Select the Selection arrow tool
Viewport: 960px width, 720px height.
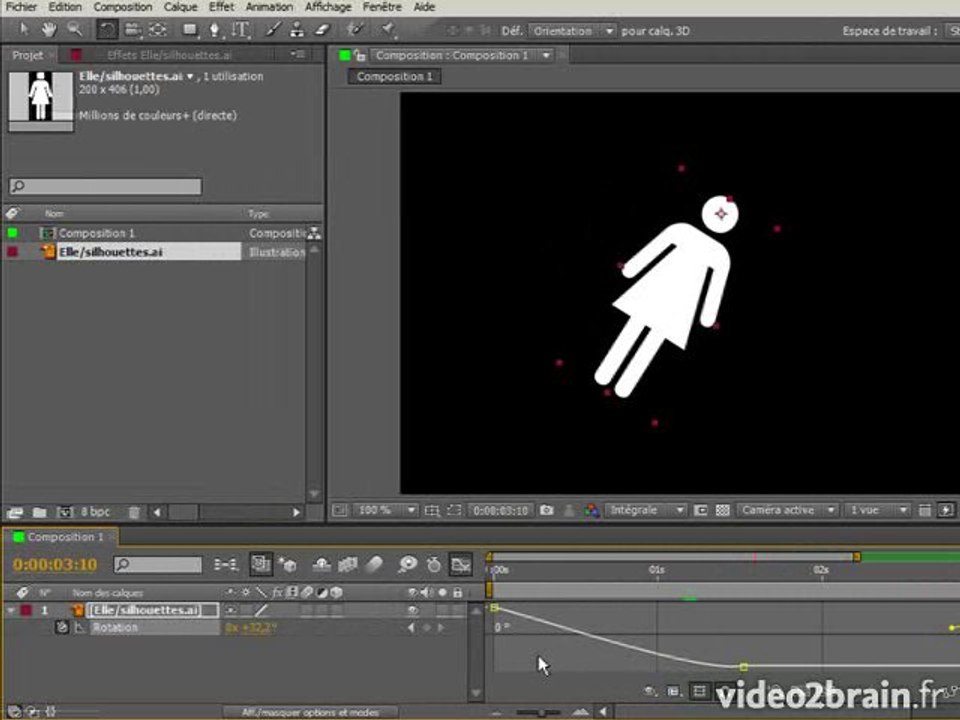(24, 29)
